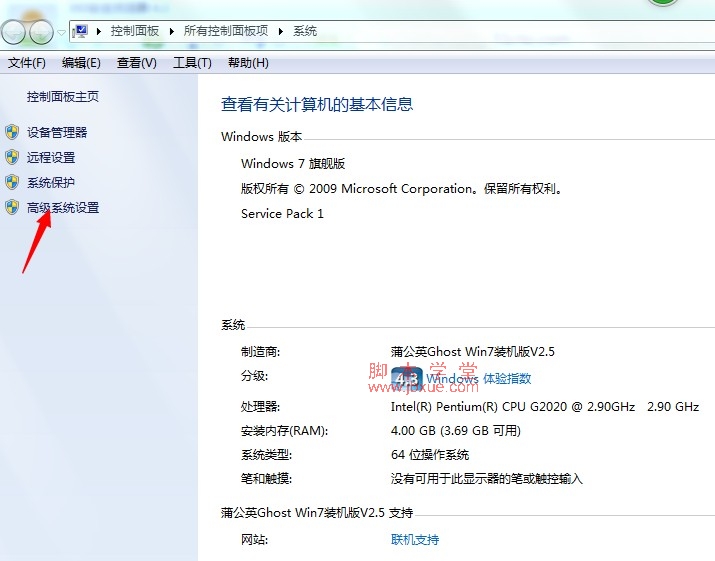Image resolution: width=715 pixels, height=561 pixels.
Task: Click the Back navigation arrow button
Action: 13,32
